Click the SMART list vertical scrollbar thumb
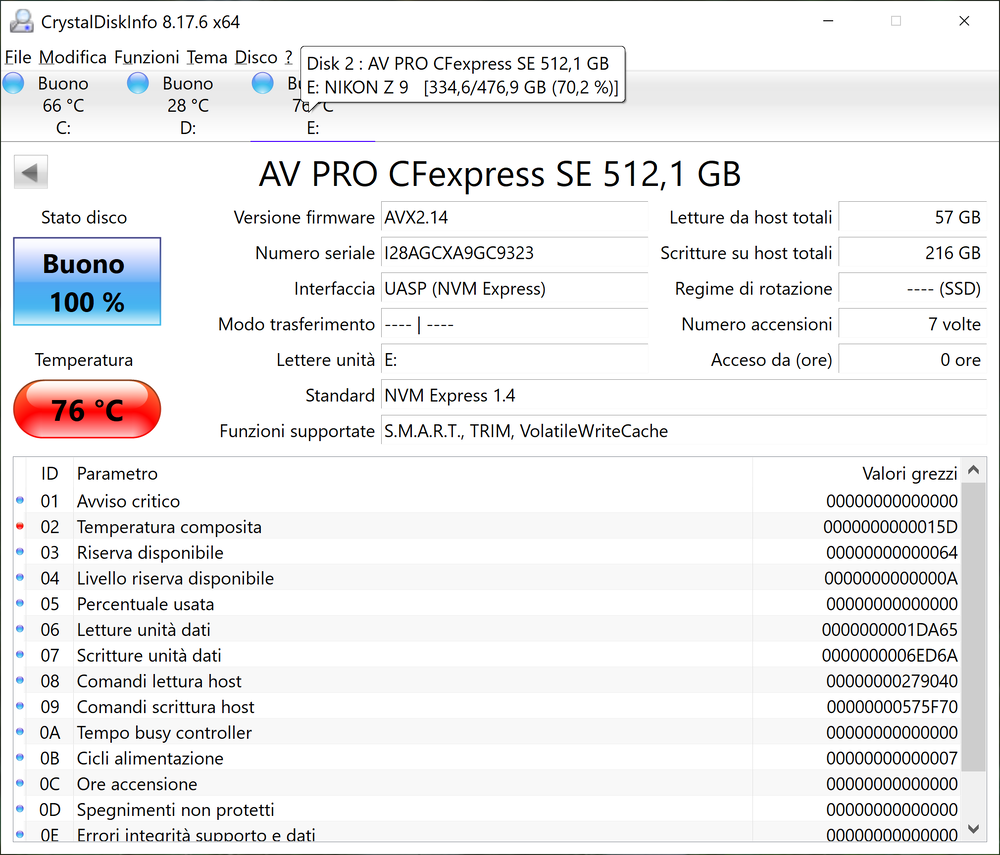 (x=973, y=627)
